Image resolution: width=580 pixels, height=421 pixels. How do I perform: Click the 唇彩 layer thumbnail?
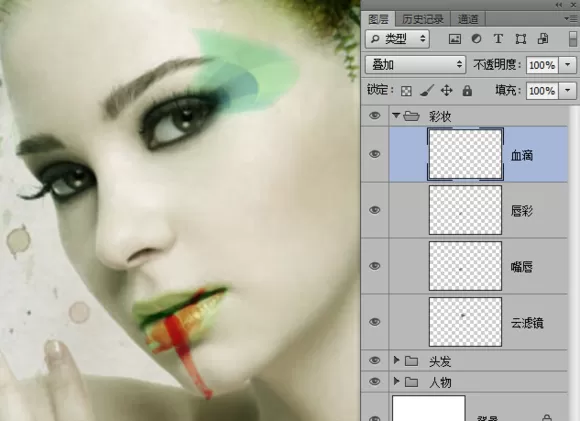tap(465, 210)
